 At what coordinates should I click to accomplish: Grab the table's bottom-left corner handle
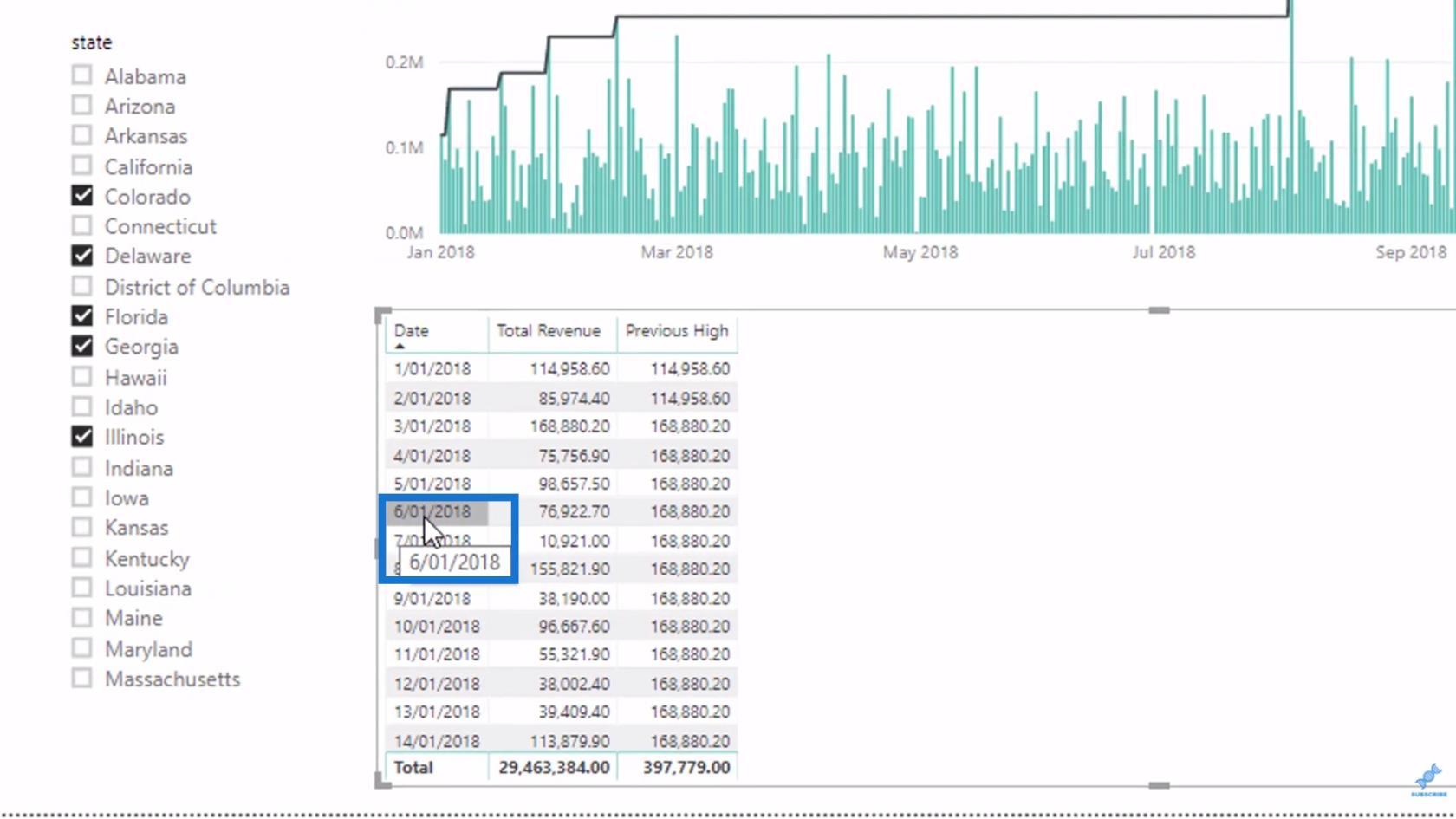coord(382,781)
